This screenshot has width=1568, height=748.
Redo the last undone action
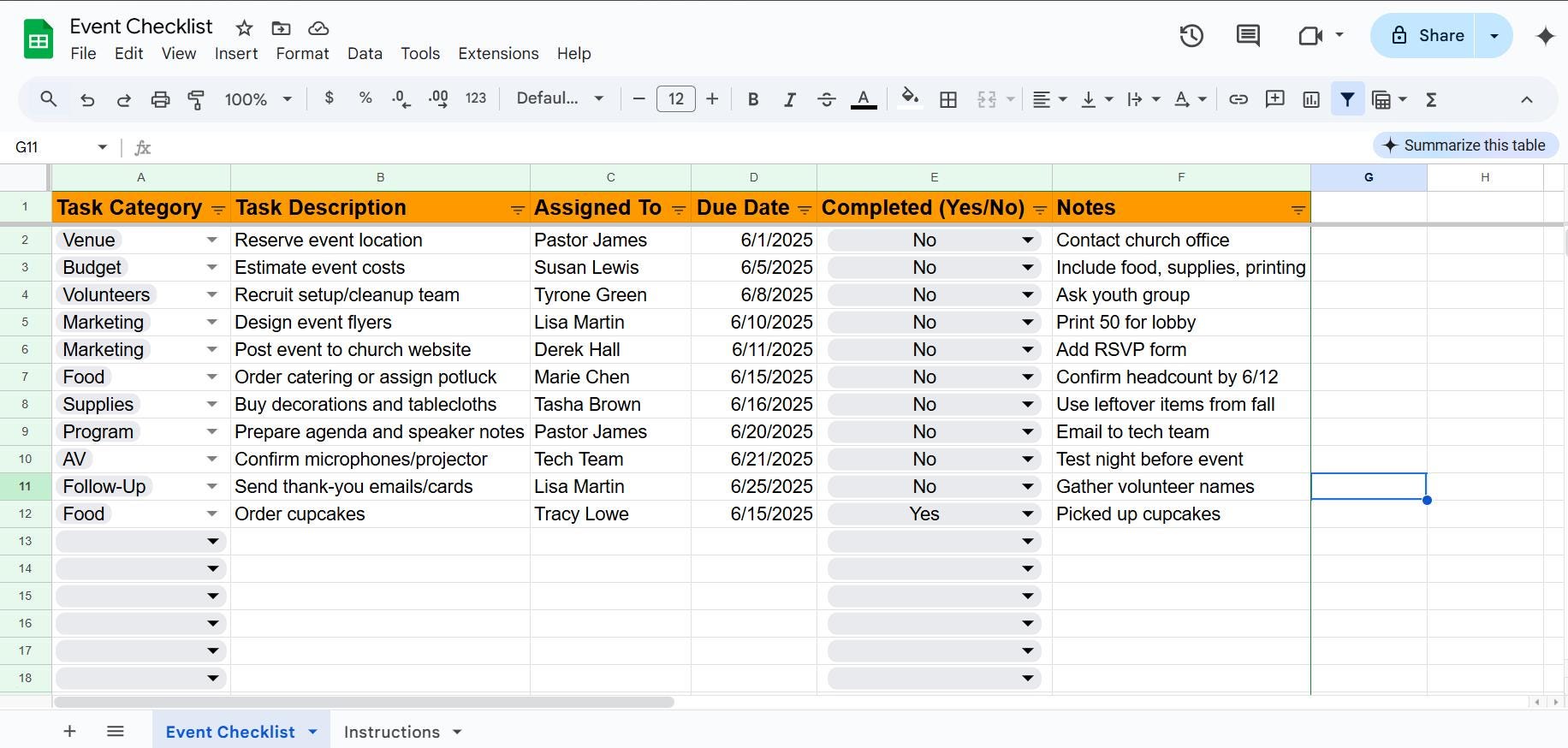123,99
